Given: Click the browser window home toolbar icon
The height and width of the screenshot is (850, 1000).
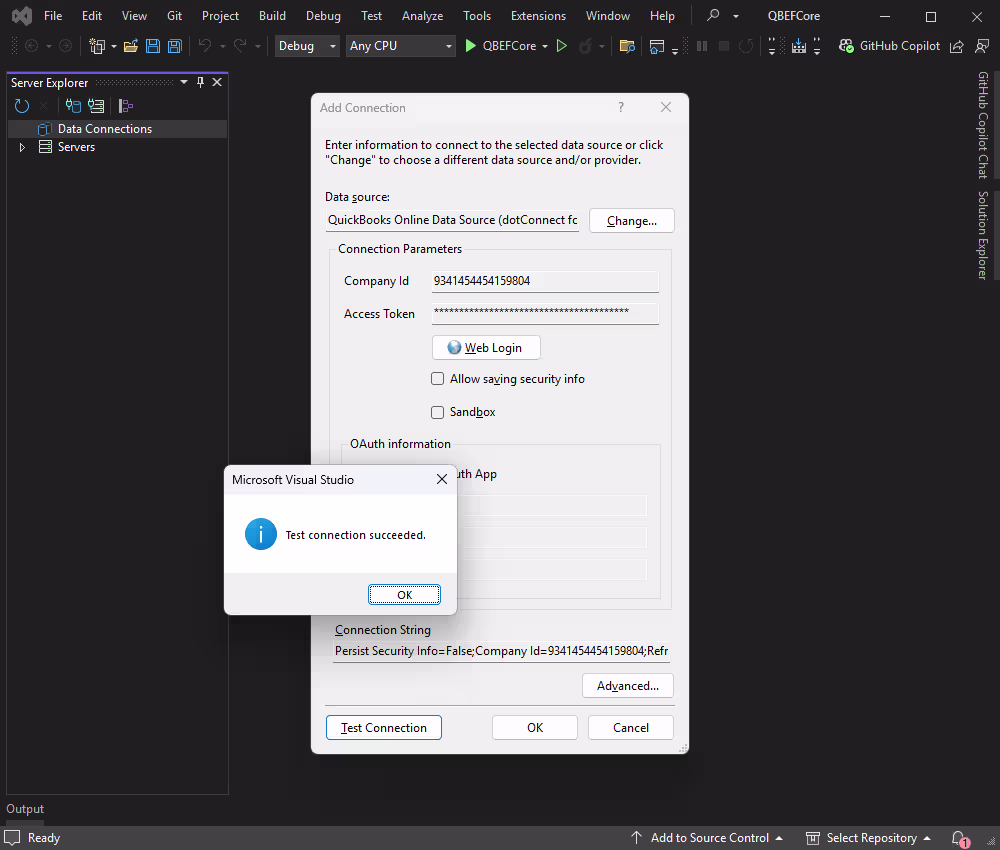Looking at the screenshot, I should [x=656, y=46].
